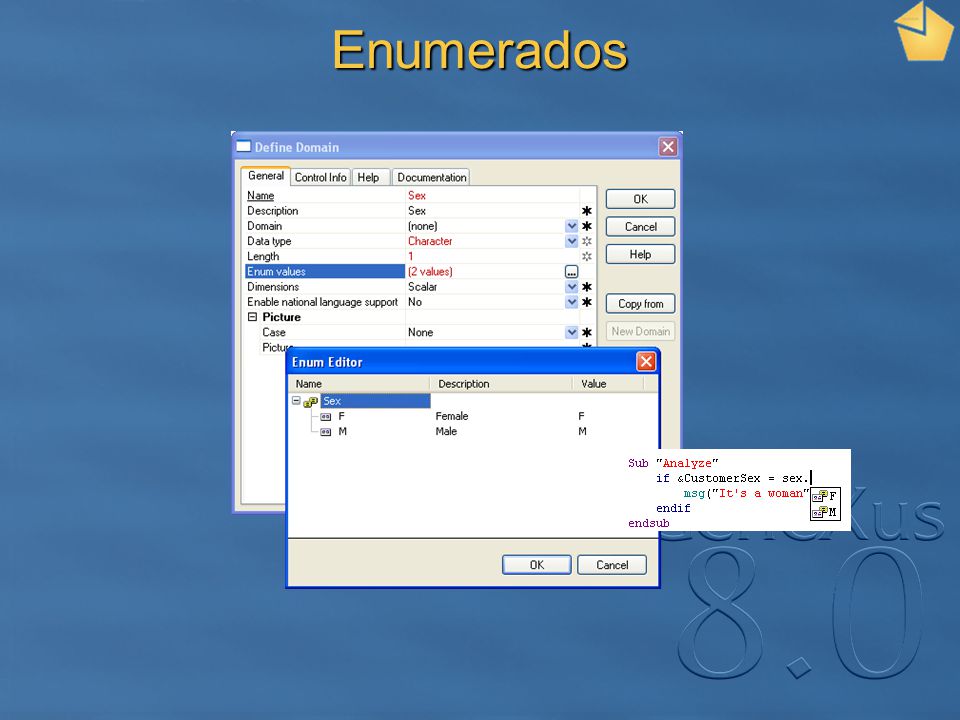Confirm the Enum Editor with OK
The image size is (960, 720).
(x=537, y=564)
